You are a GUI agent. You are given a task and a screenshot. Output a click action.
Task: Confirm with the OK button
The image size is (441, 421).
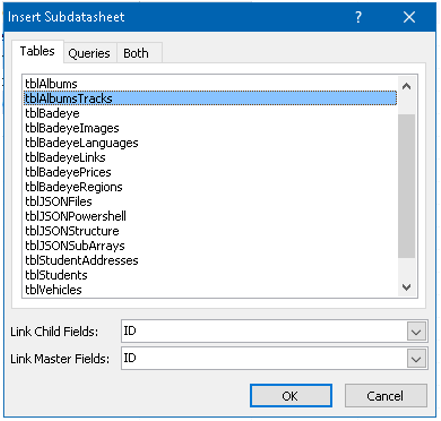click(291, 396)
